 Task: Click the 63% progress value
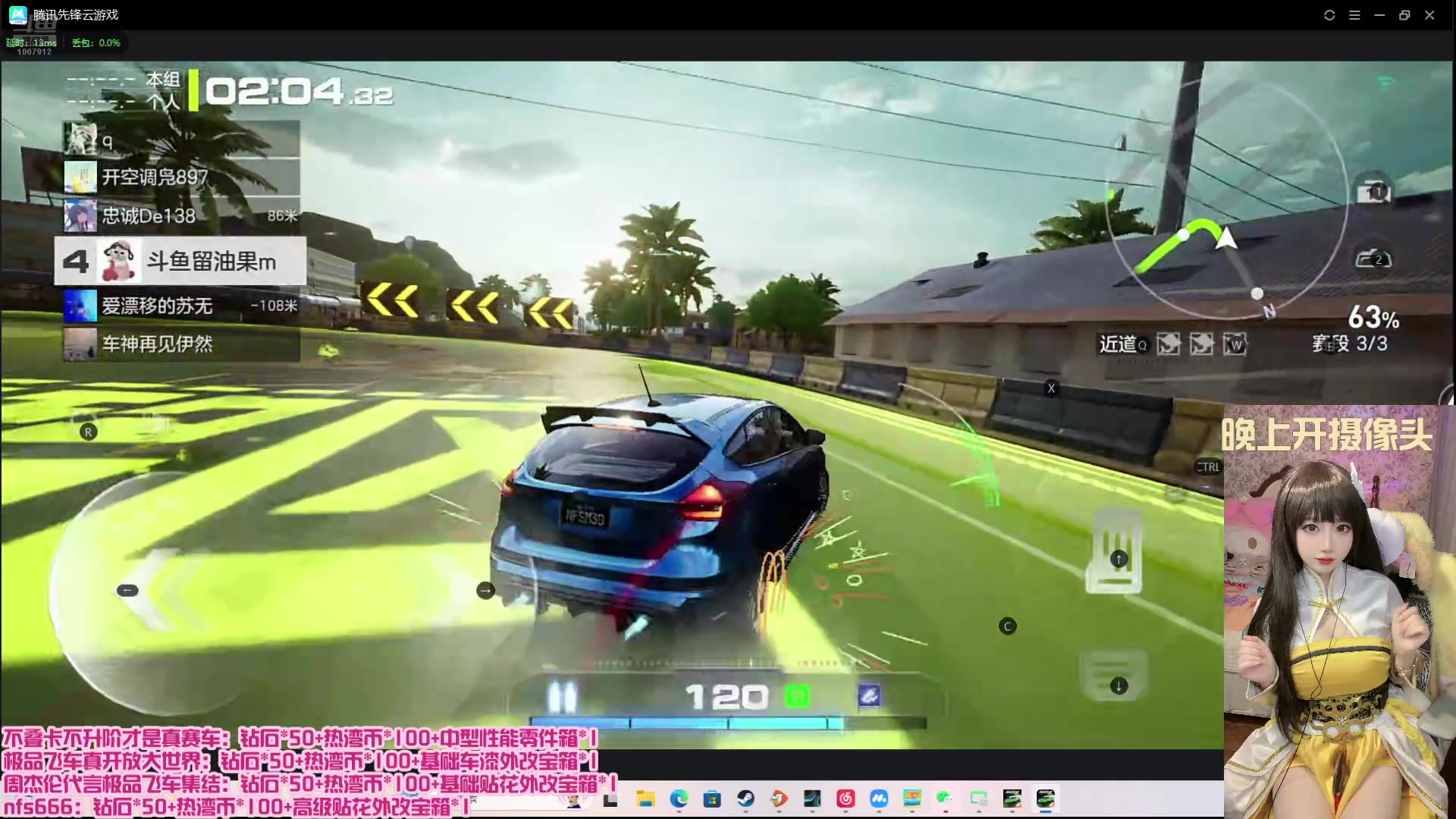click(1373, 317)
